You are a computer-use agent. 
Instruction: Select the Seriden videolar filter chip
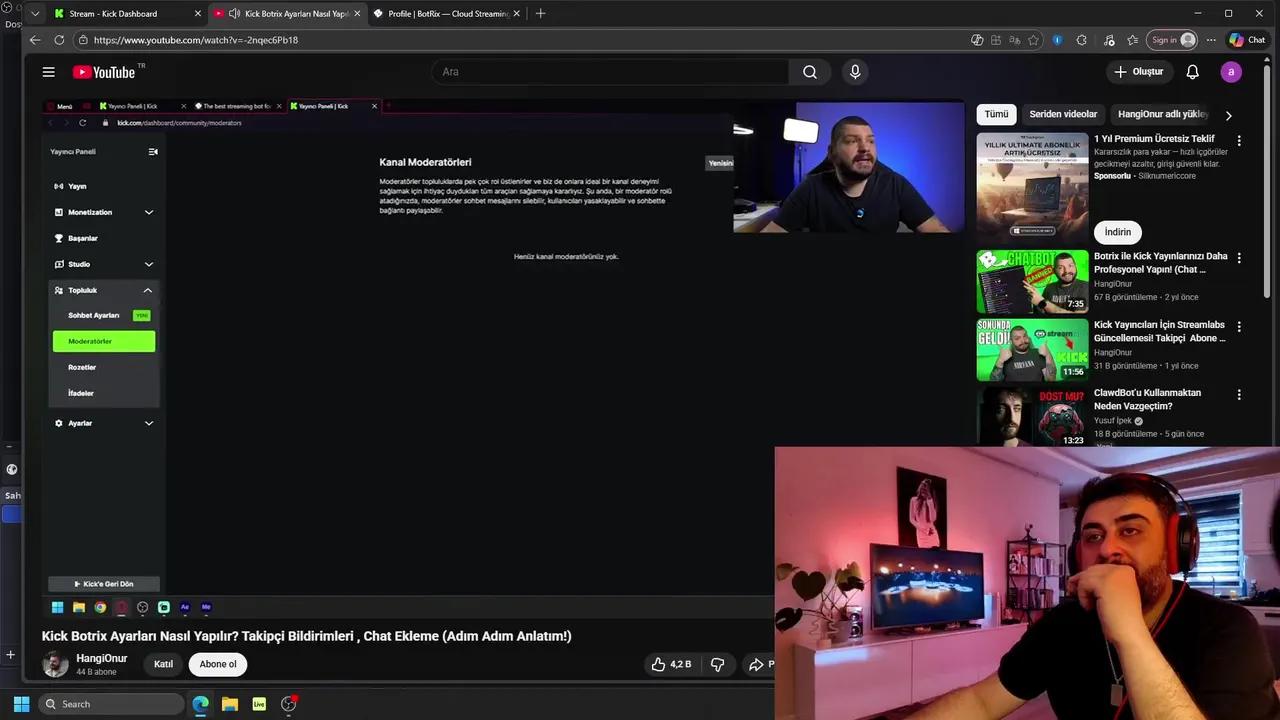(1063, 114)
